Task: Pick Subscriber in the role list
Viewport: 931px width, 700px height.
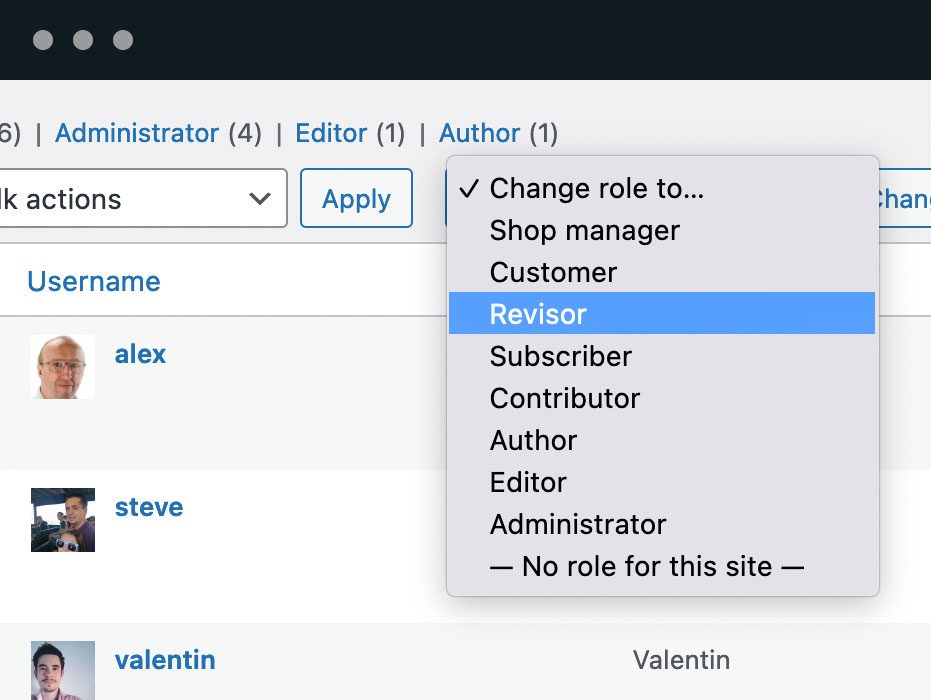Action: [661, 356]
